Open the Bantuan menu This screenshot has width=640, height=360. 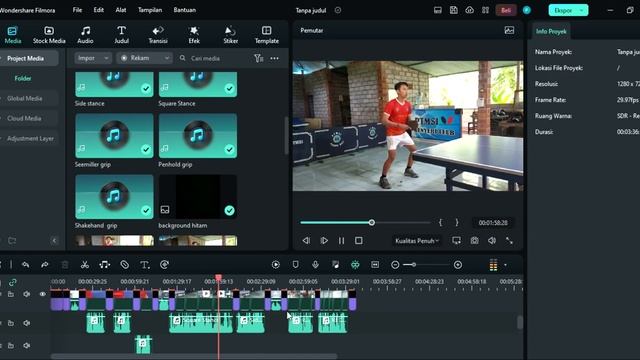click(x=184, y=10)
